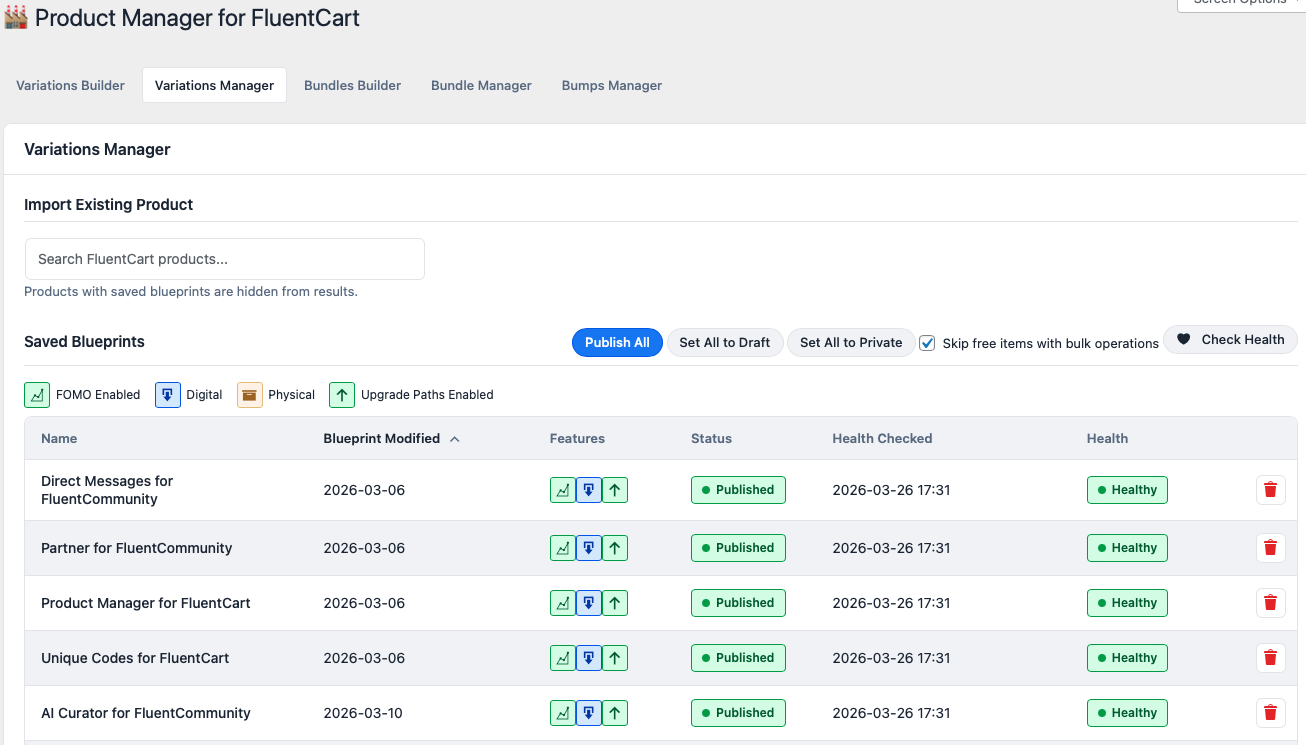1306x745 pixels.
Task: Click Upgrade Paths icon in Partner row
Action: (x=615, y=548)
